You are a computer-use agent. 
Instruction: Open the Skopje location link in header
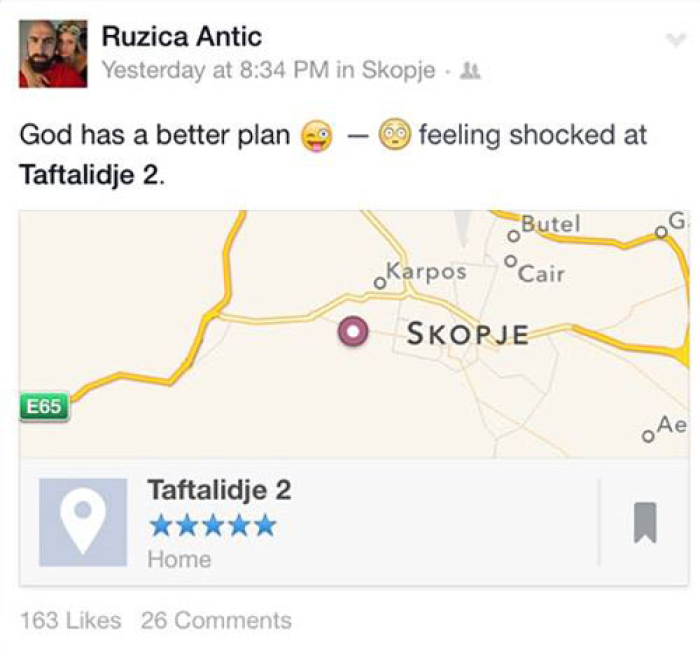397,71
